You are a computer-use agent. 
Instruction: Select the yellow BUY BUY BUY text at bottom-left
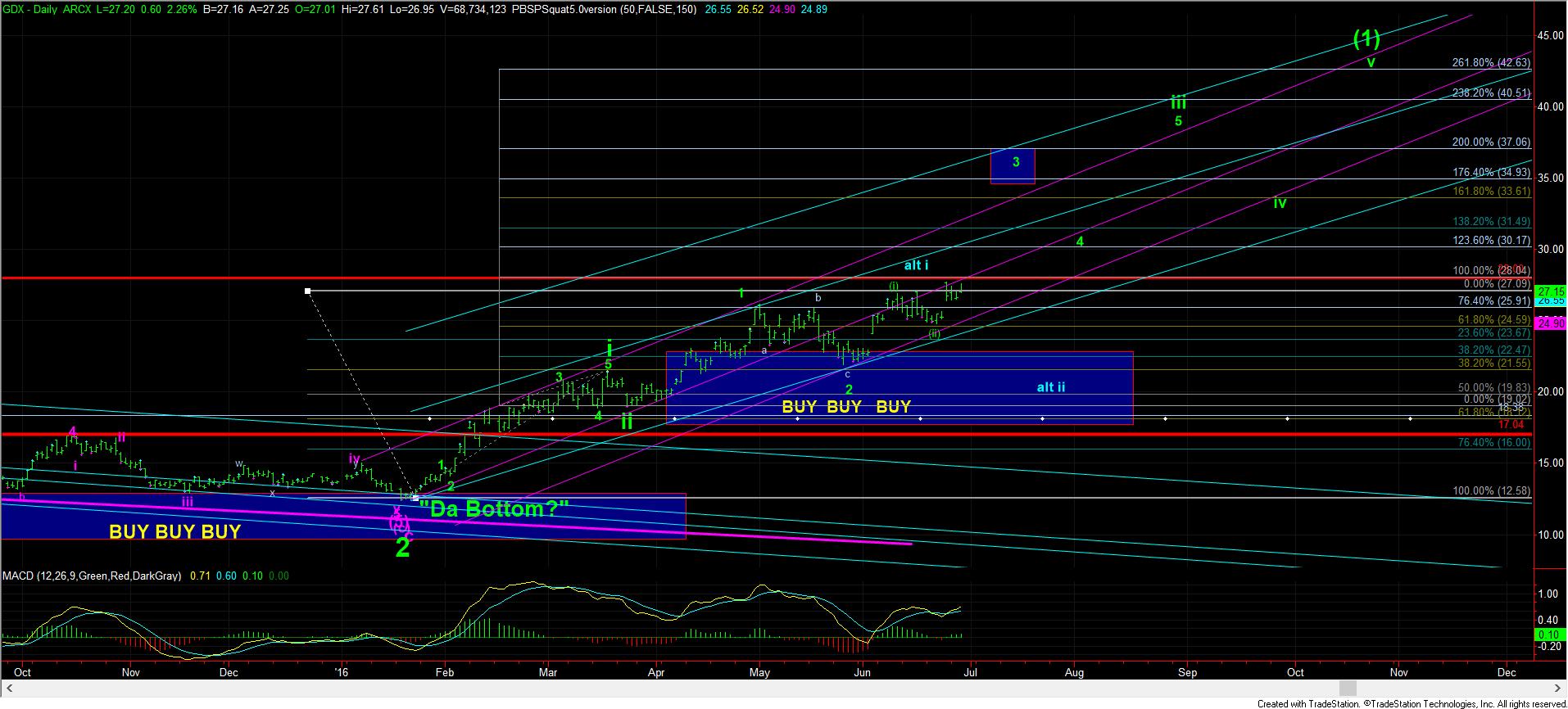coord(174,532)
